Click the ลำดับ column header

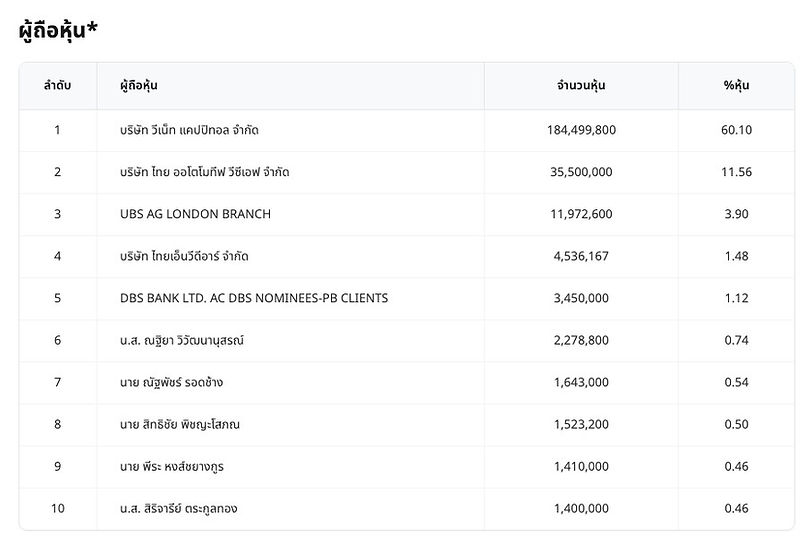point(57,85)
